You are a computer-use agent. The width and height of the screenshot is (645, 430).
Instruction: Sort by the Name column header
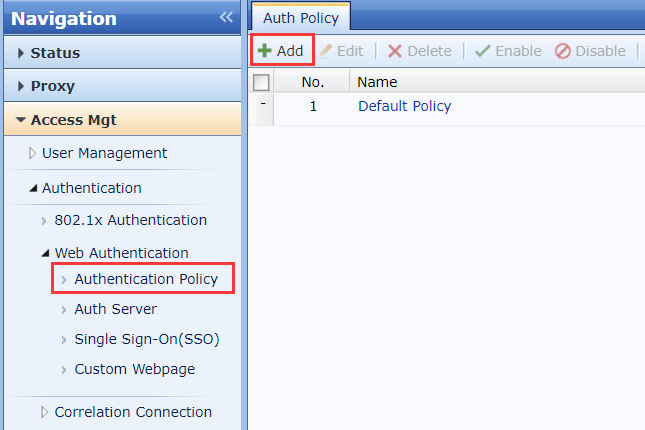[x=378, y=82]
